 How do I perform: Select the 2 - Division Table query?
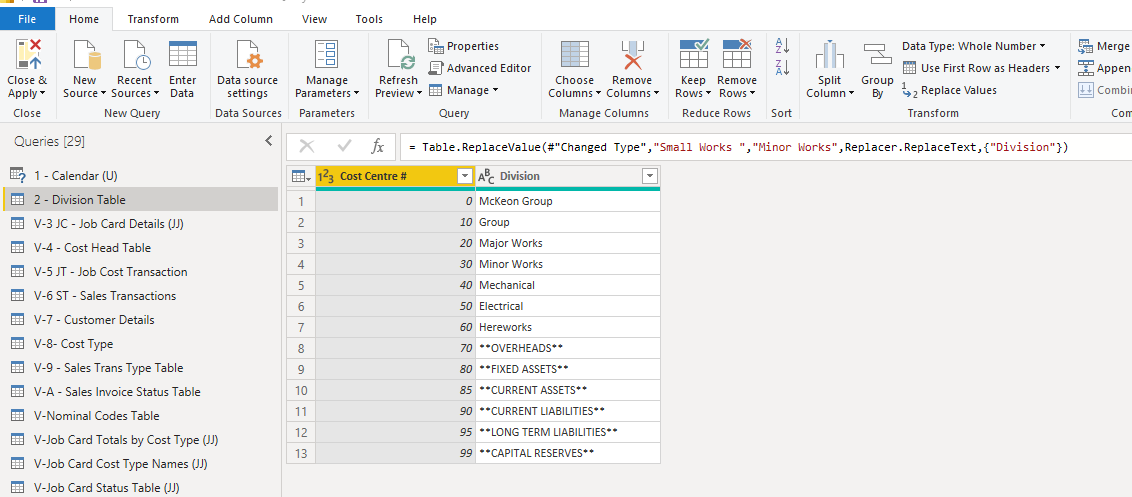140,199
